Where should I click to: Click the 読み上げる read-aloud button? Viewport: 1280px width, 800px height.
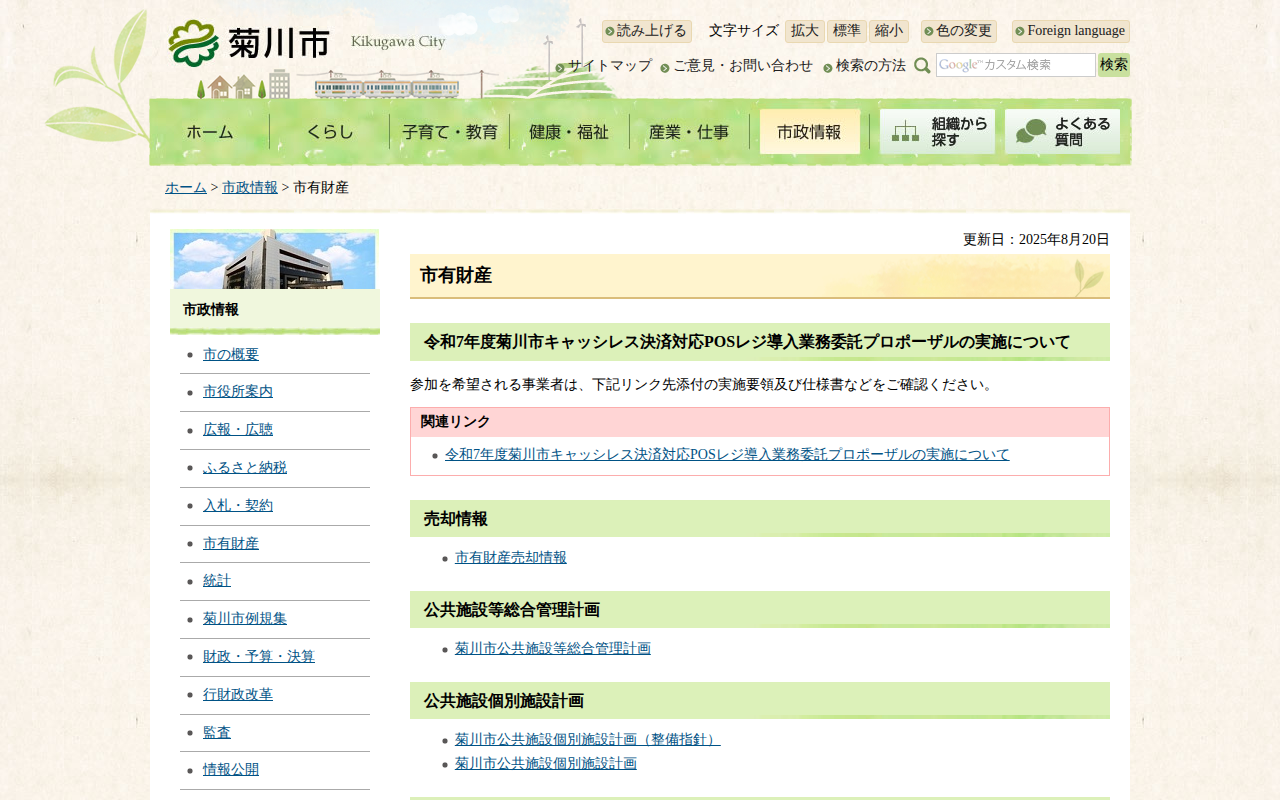pyautogui.click(x=647, y=31)
